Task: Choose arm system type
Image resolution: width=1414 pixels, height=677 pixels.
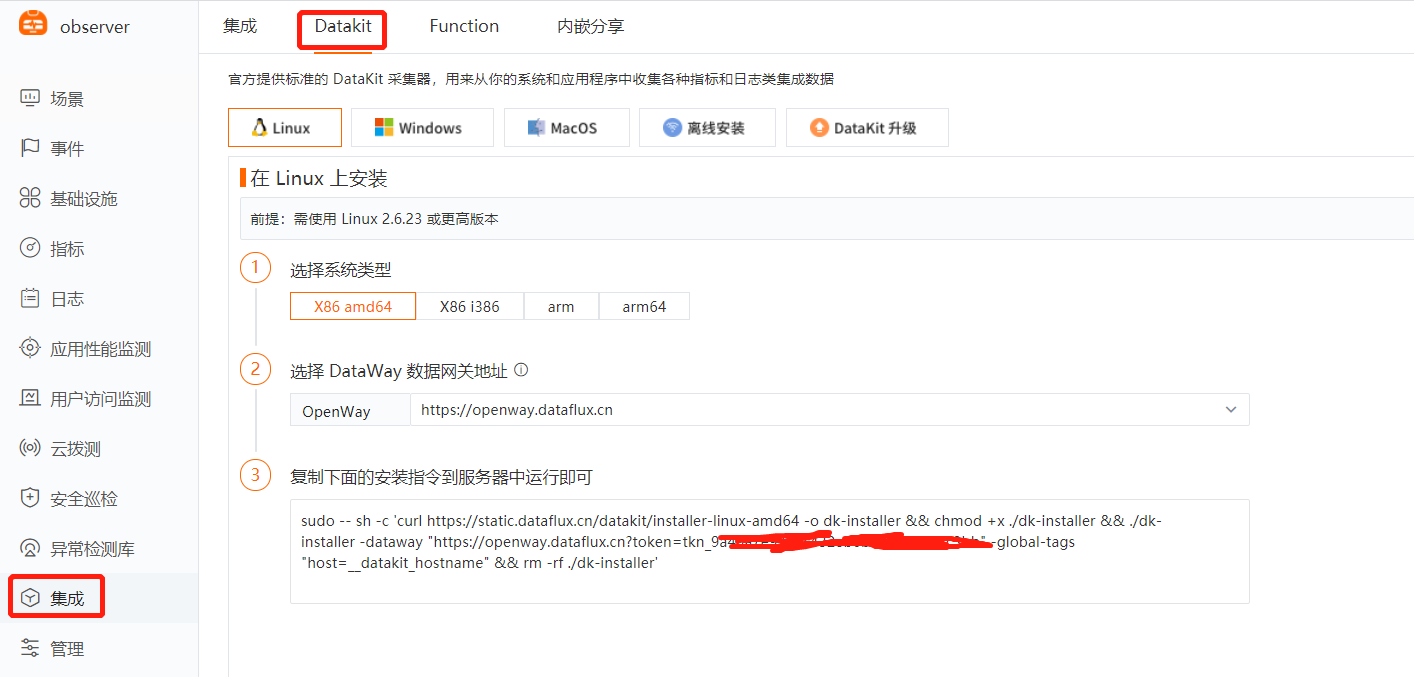Action: pyautogui.click(x=561, y=306)
